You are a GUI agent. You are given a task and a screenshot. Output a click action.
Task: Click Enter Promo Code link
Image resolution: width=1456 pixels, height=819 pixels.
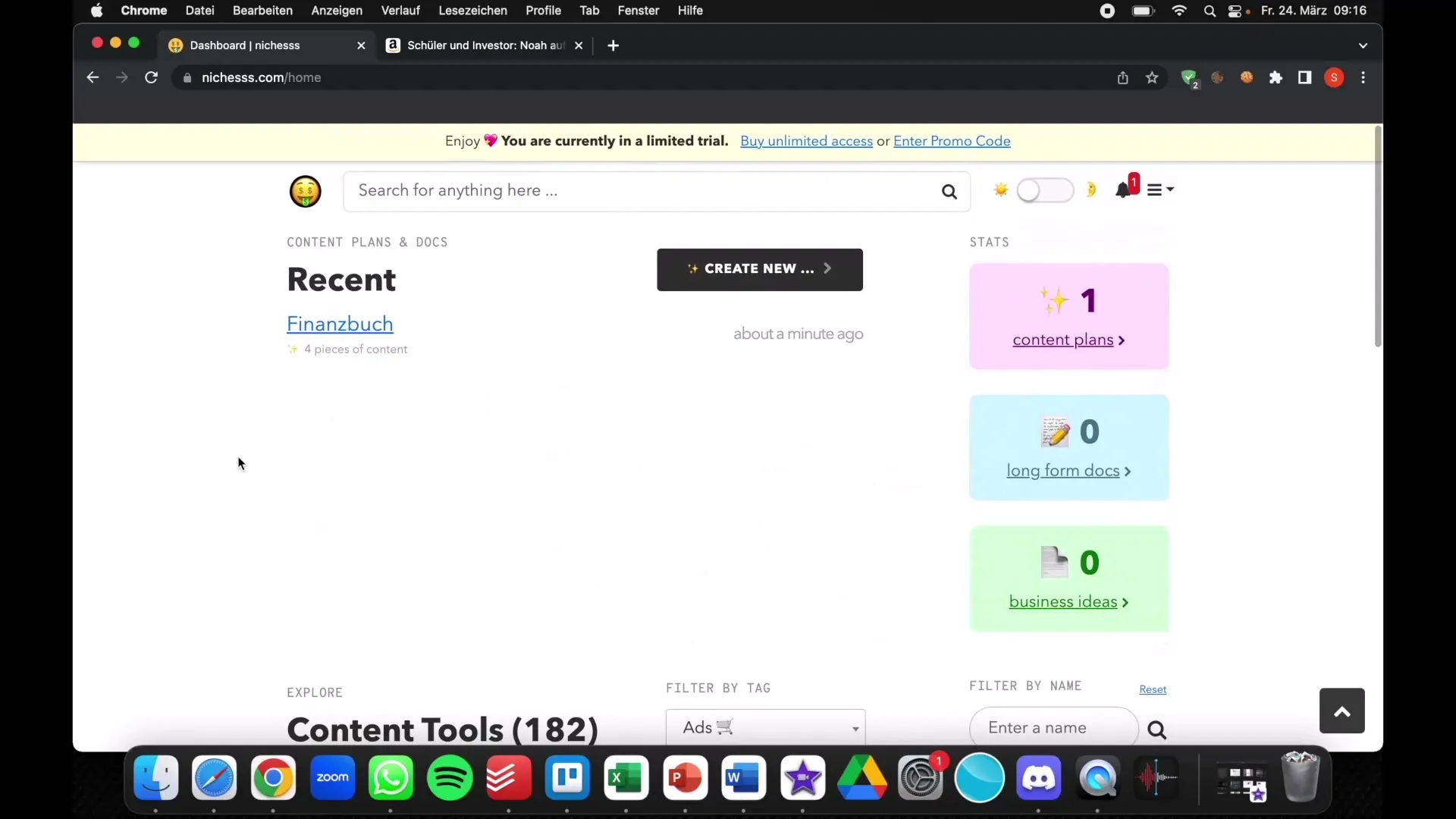[952, 141]
